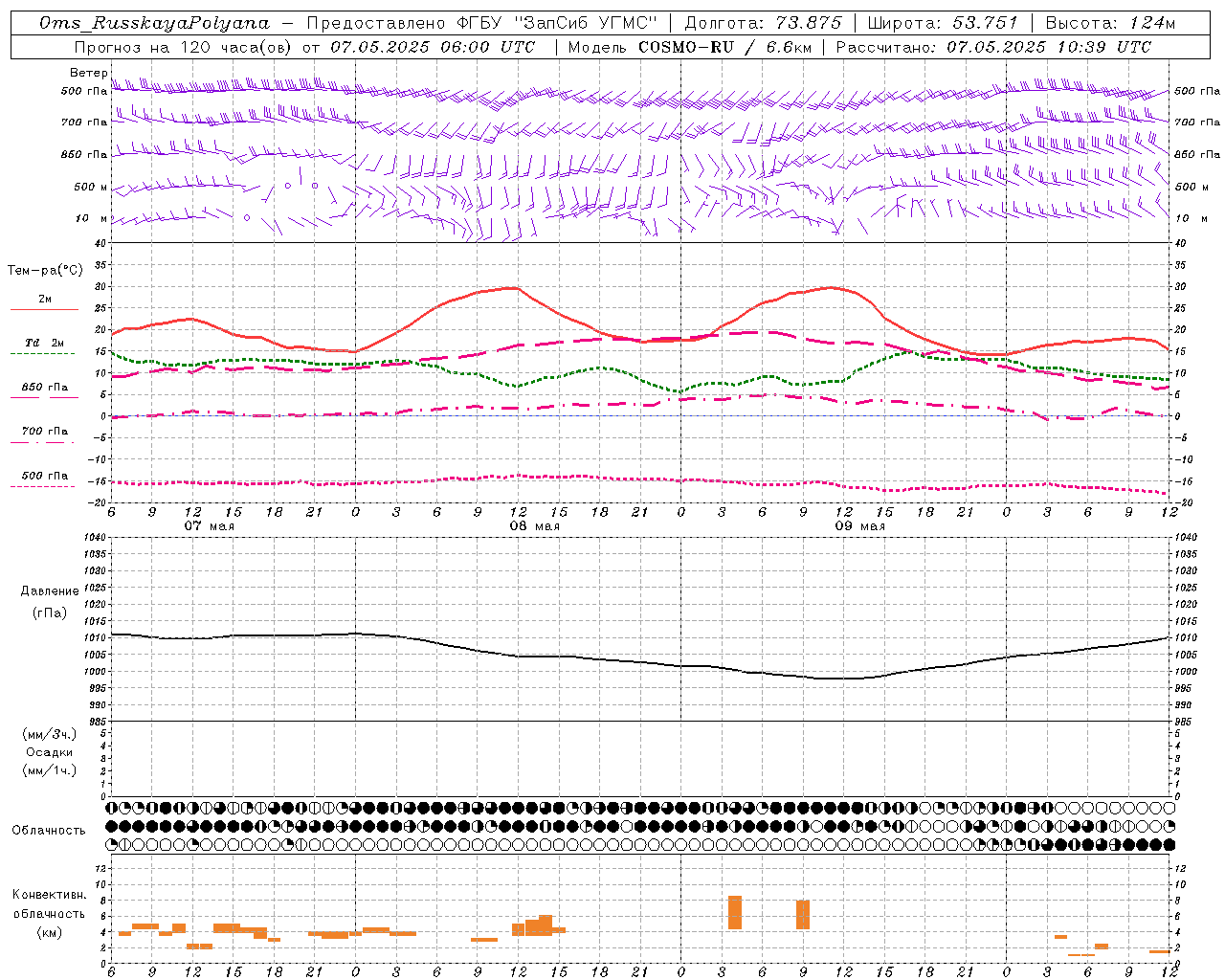Click the left 500 м wind level label
The height and width of the screenshot is (980, 1225).
click(91, 187)
